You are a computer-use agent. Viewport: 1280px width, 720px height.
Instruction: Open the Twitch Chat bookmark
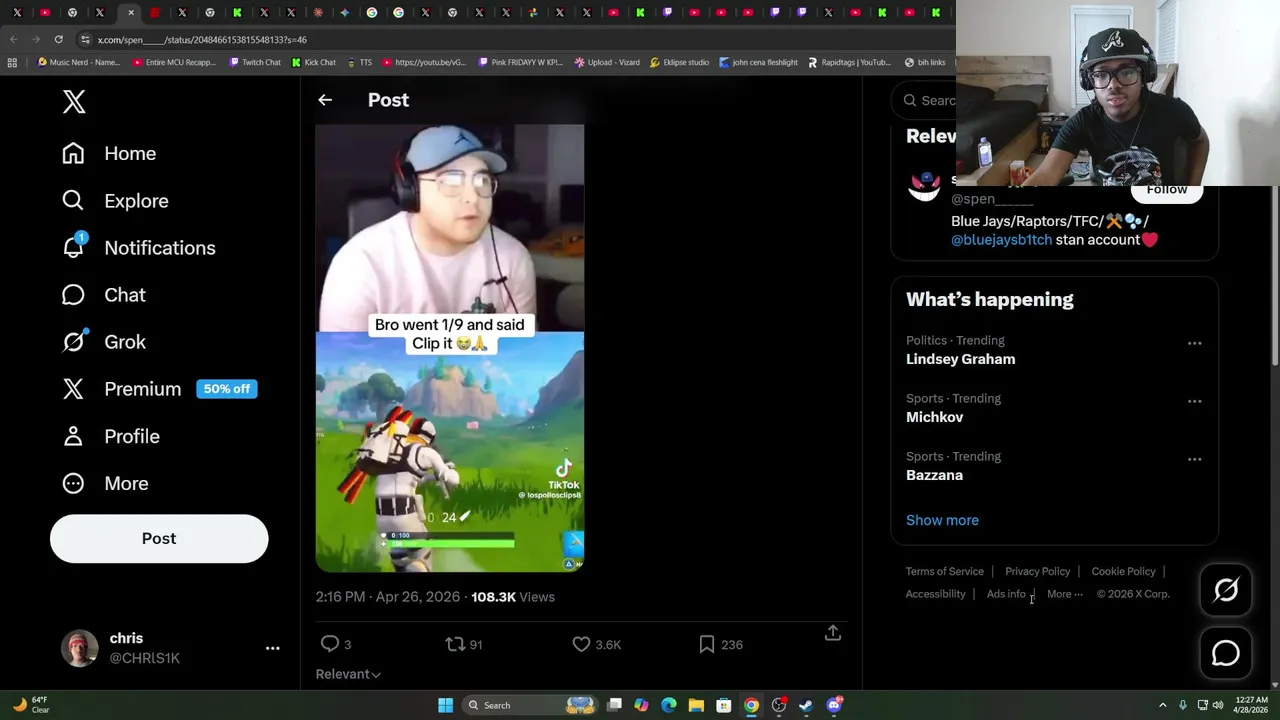click(x=255, y=62)
